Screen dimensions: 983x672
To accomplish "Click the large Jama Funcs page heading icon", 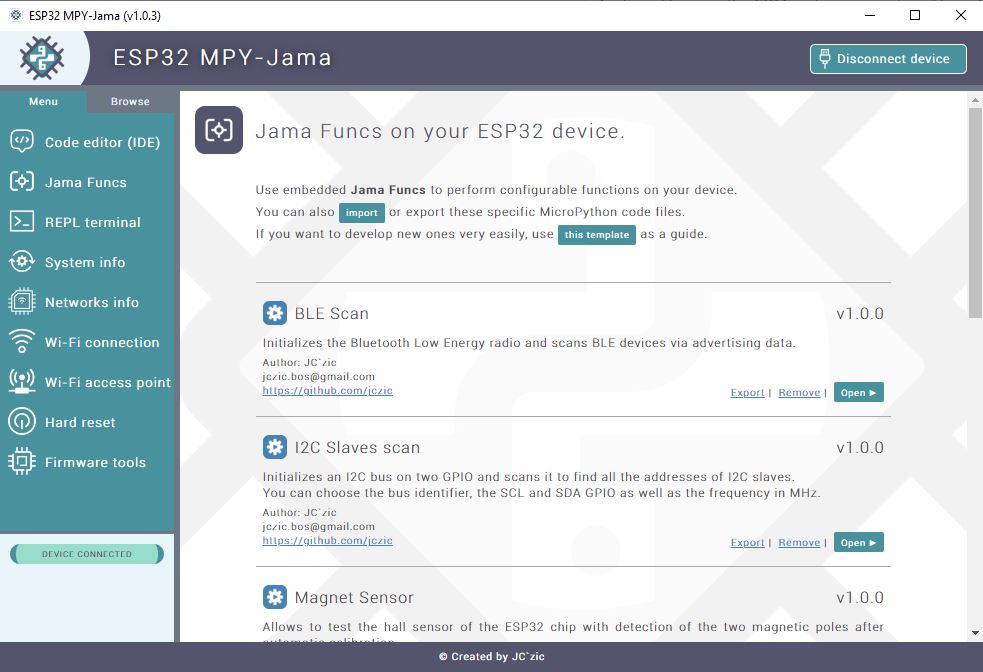I will [219, 130].
